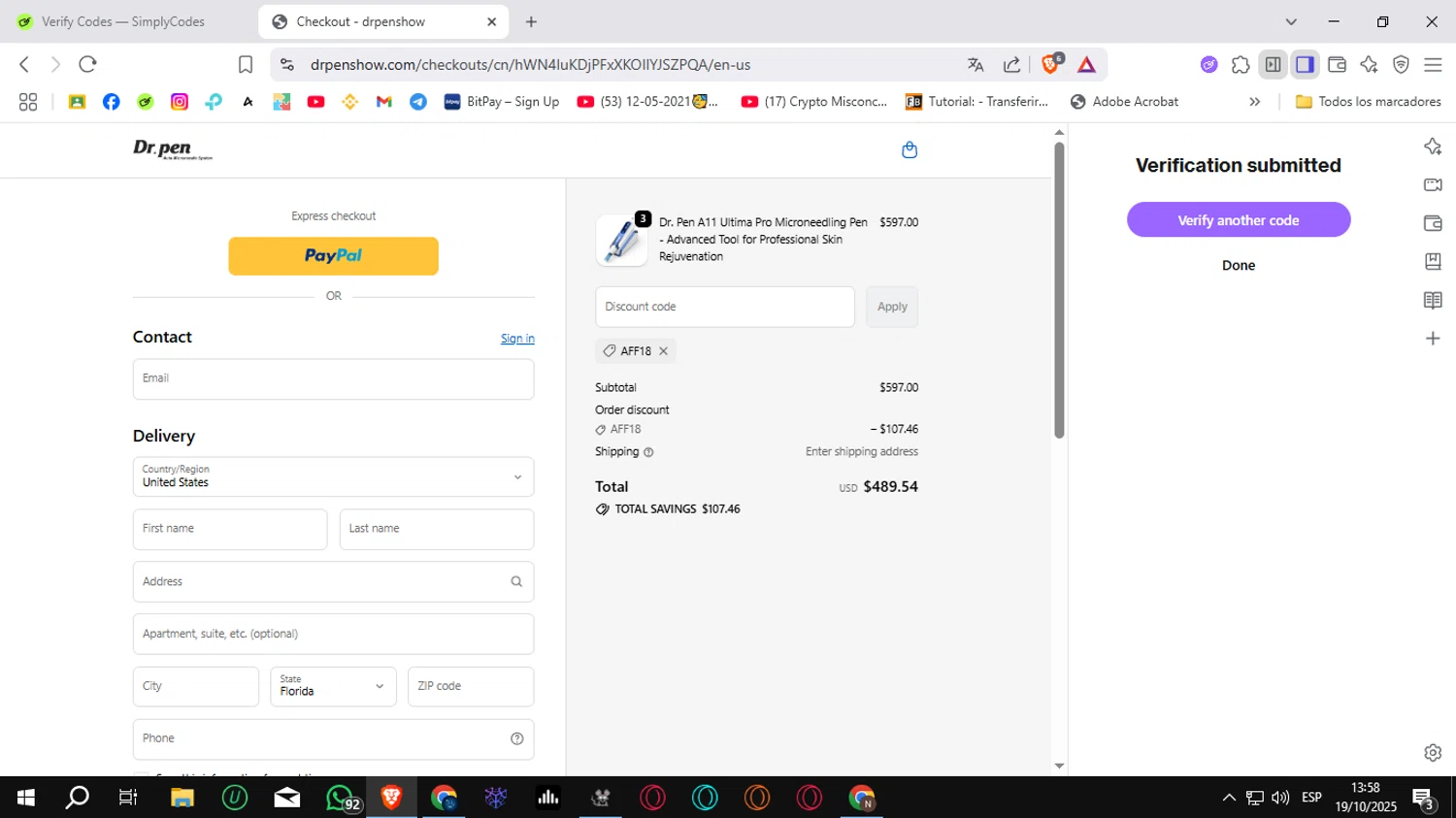This screenshot has width=1456, height=818.
Task: Go back to previous page
Action: pos(24,64)
